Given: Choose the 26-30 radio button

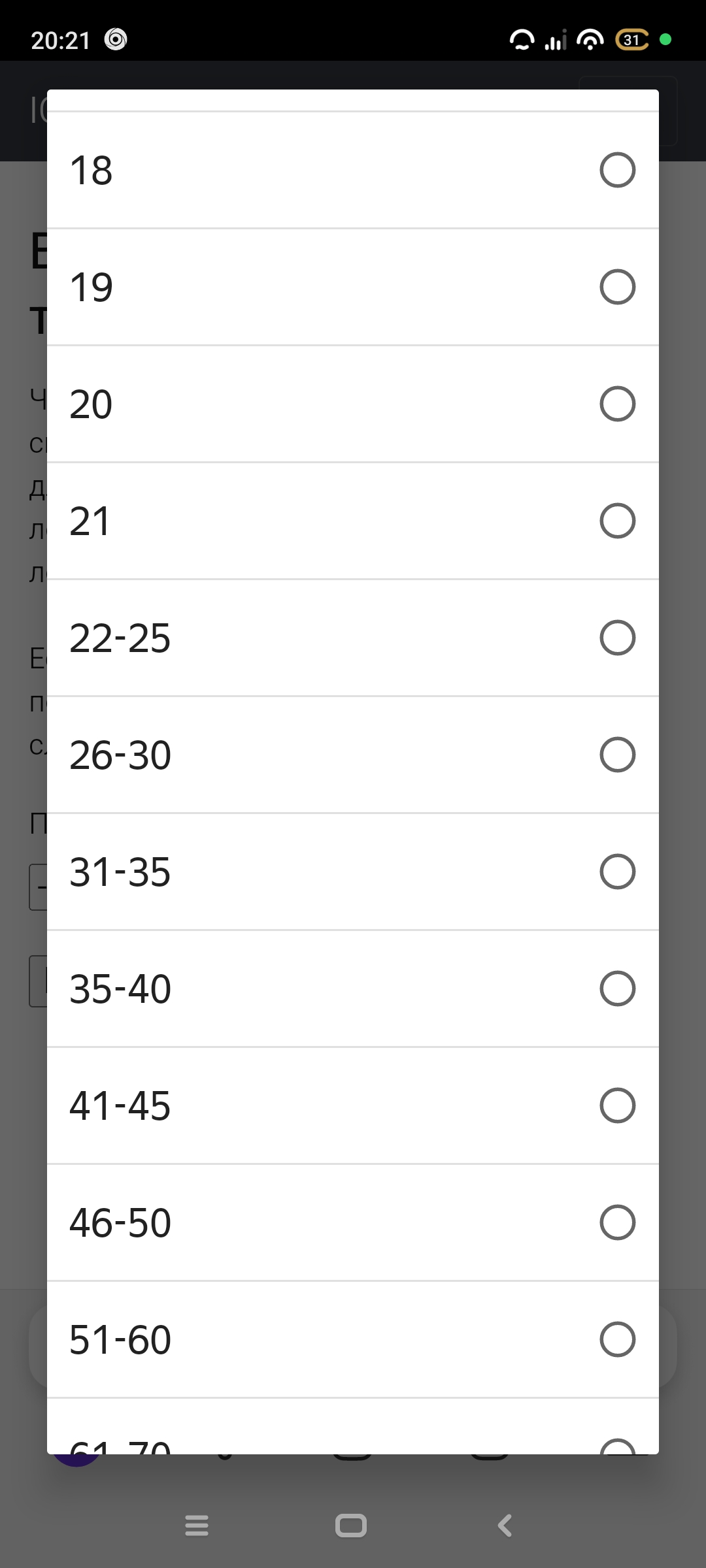Looking at the screenshot, I should (x=617, y=755).
